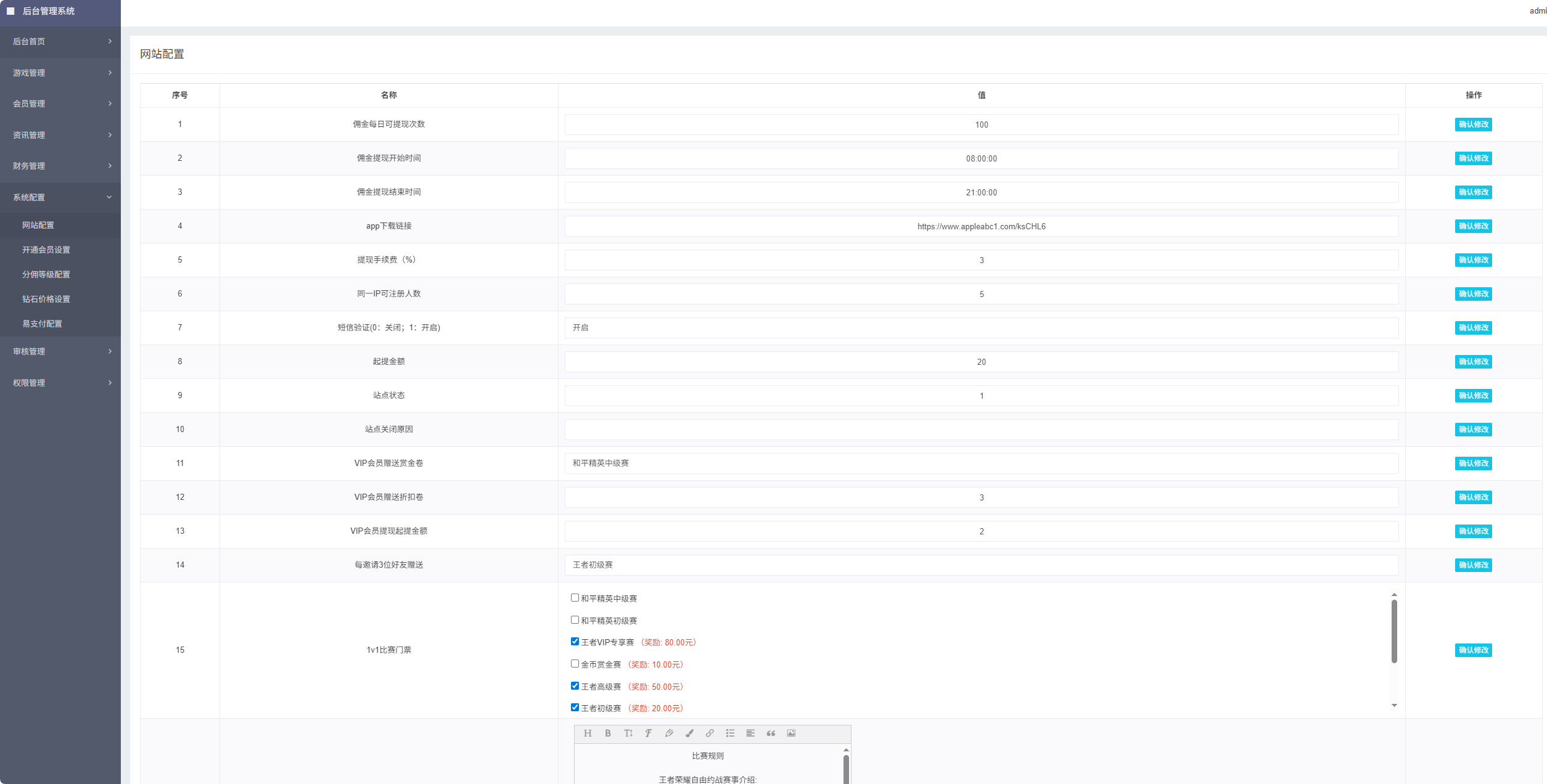Open font size tool in editor toolbar
The width and height of the screenshot is (1547, 784).
coord(628,733)
